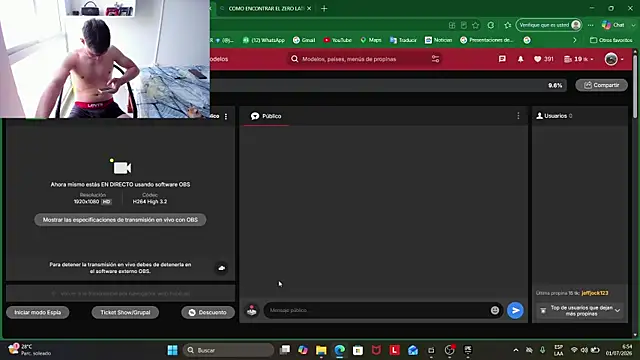
Task: Expand bookmarks overflow chevron
Action: click(x=575, y=40)
